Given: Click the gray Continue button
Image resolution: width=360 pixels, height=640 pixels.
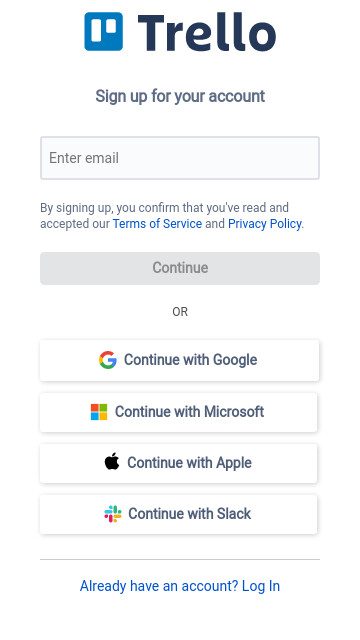Looking at the screenshot, I should click(x=180, y=268).
